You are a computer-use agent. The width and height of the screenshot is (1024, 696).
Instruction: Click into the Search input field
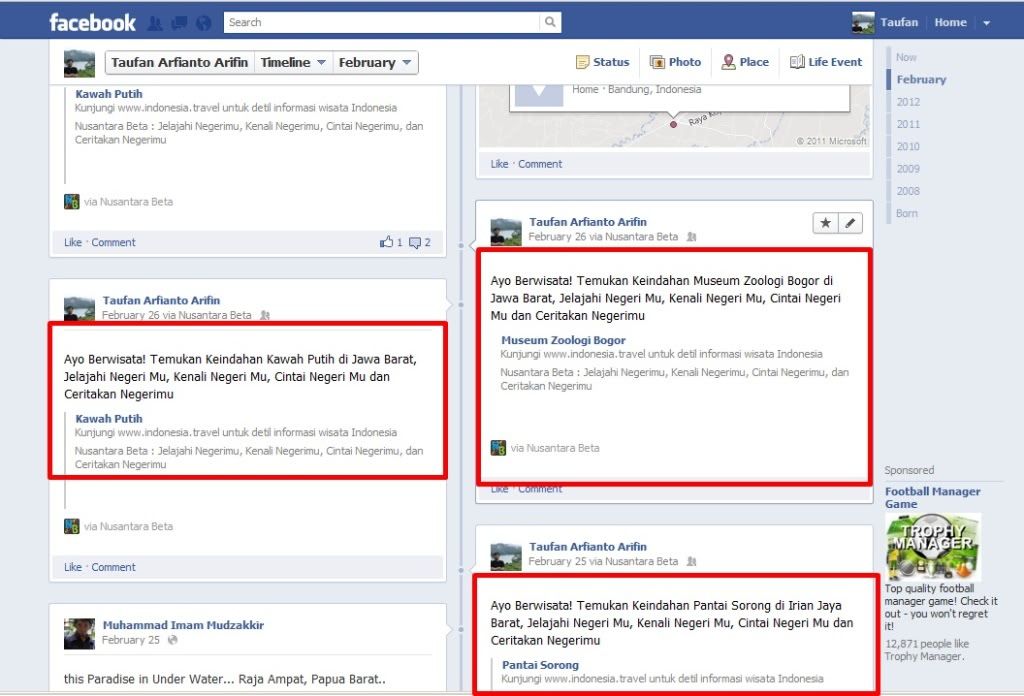[x=382, y=22]
